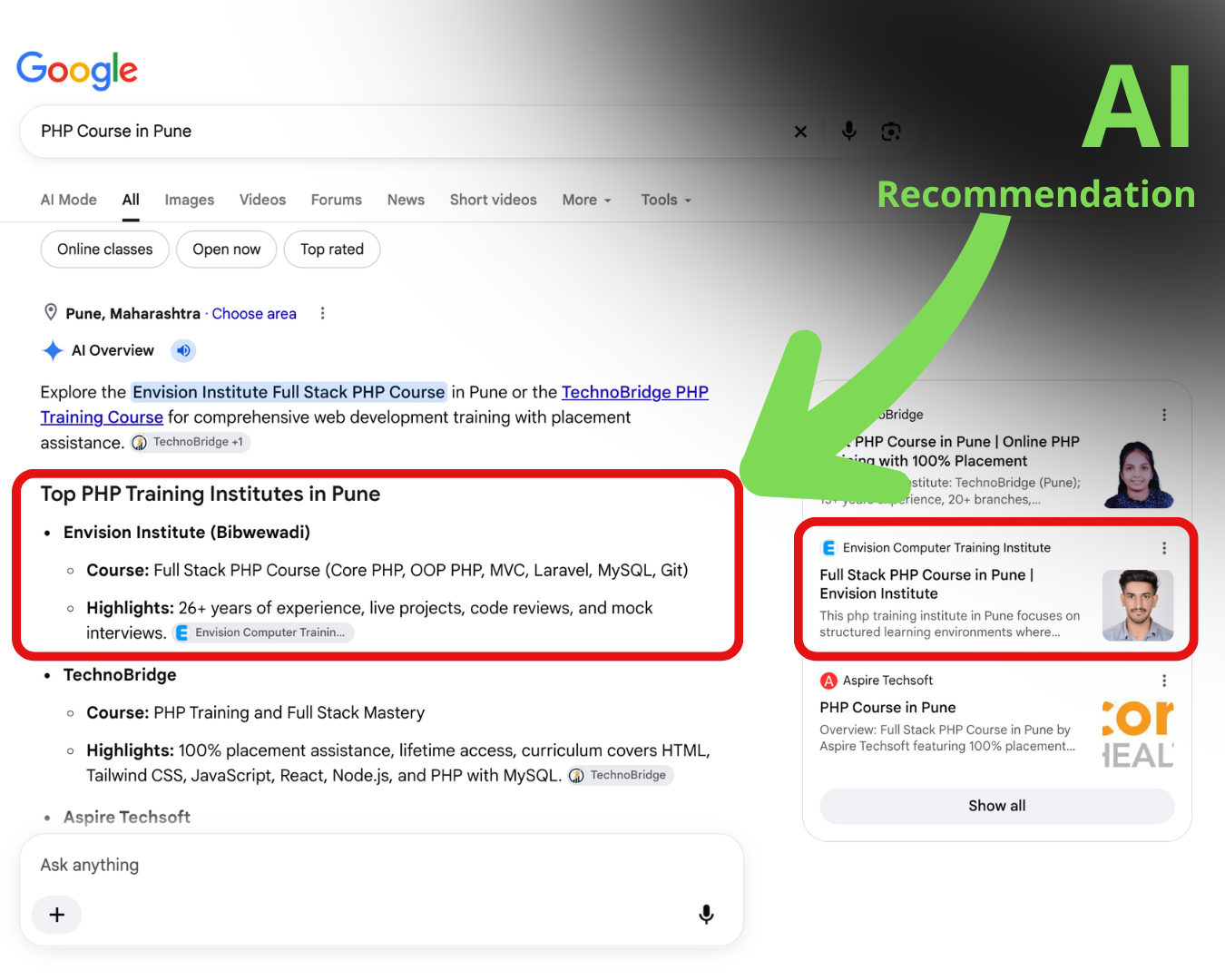1225x980 pixels.
Task: Open the three-dot menu beside Choose area
Action: click(322, 313)
